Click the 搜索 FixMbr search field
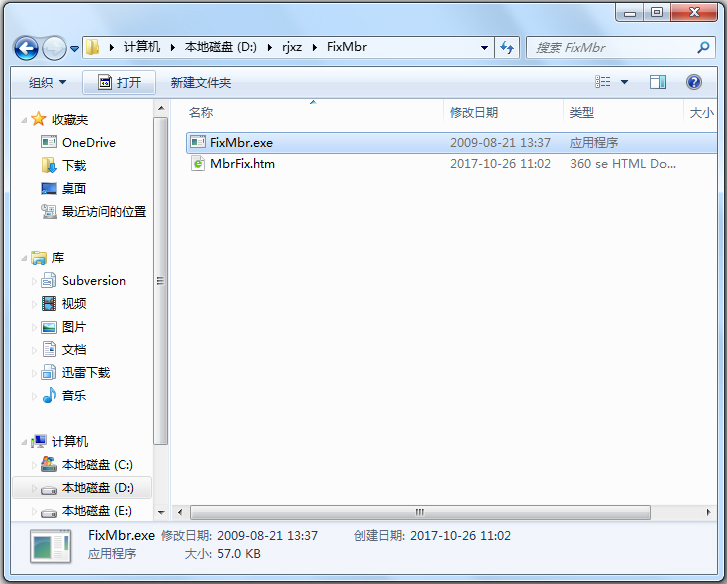 pos(612,48)
